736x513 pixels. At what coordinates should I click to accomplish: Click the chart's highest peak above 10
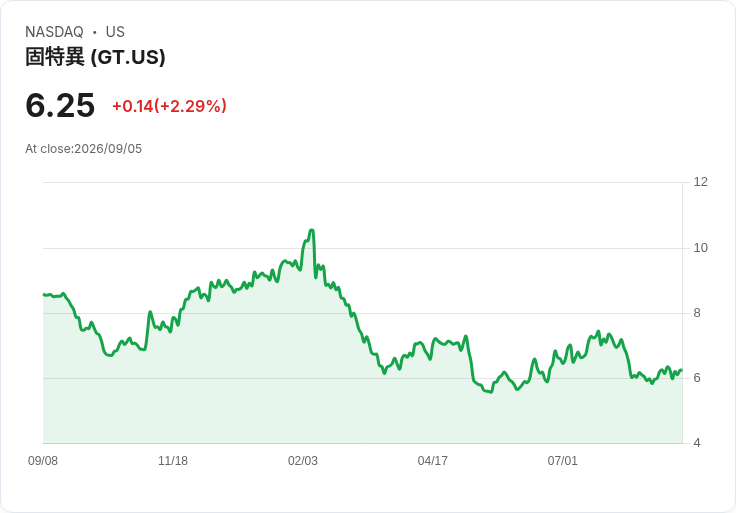click(x=311, y=230)
